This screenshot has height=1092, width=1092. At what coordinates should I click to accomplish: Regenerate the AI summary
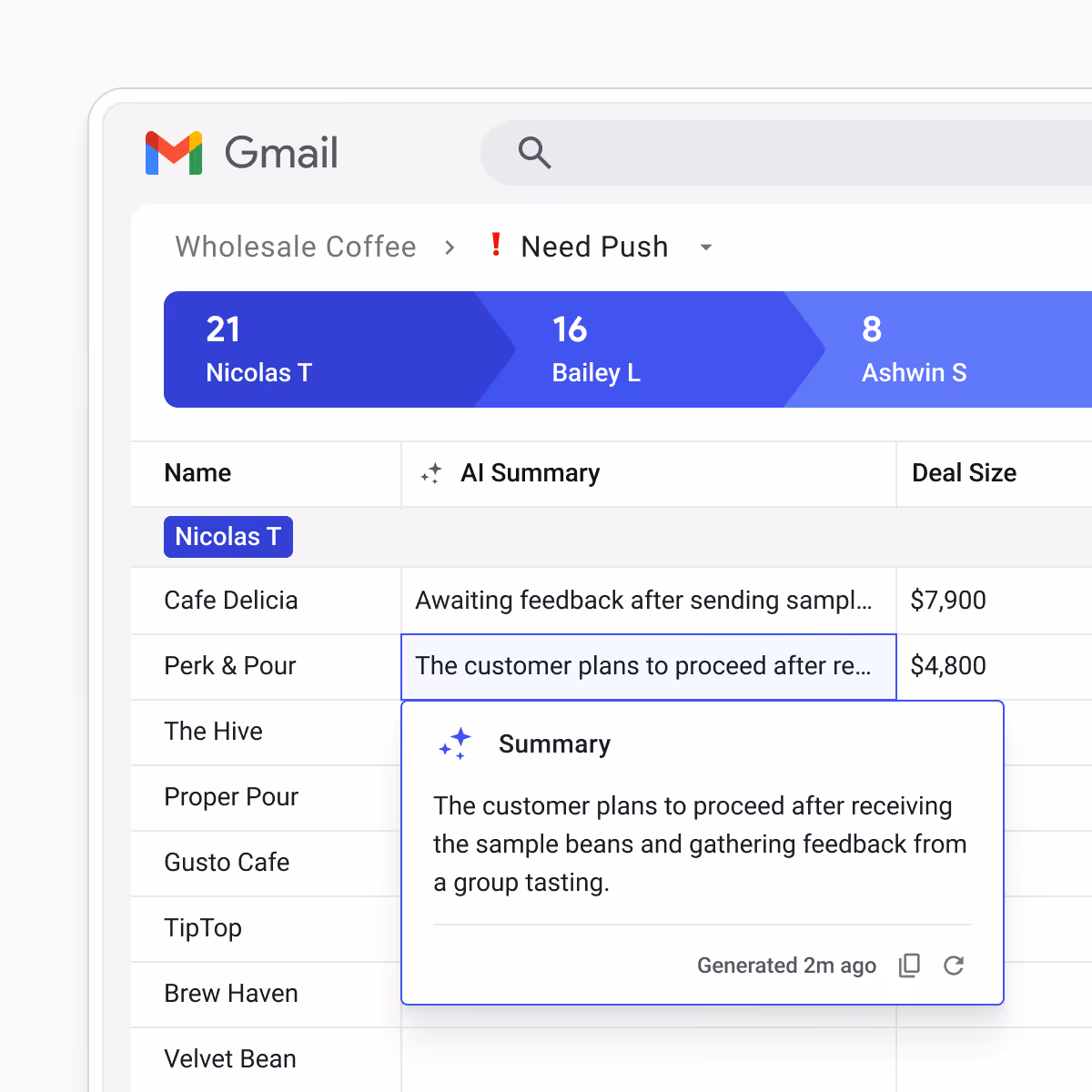tap(954, 966)
